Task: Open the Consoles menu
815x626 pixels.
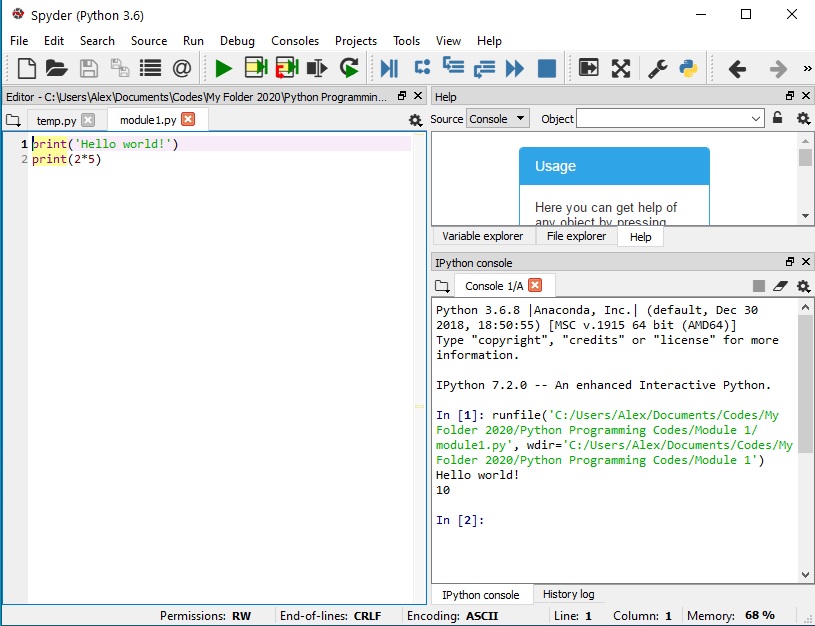Action: 295,41
